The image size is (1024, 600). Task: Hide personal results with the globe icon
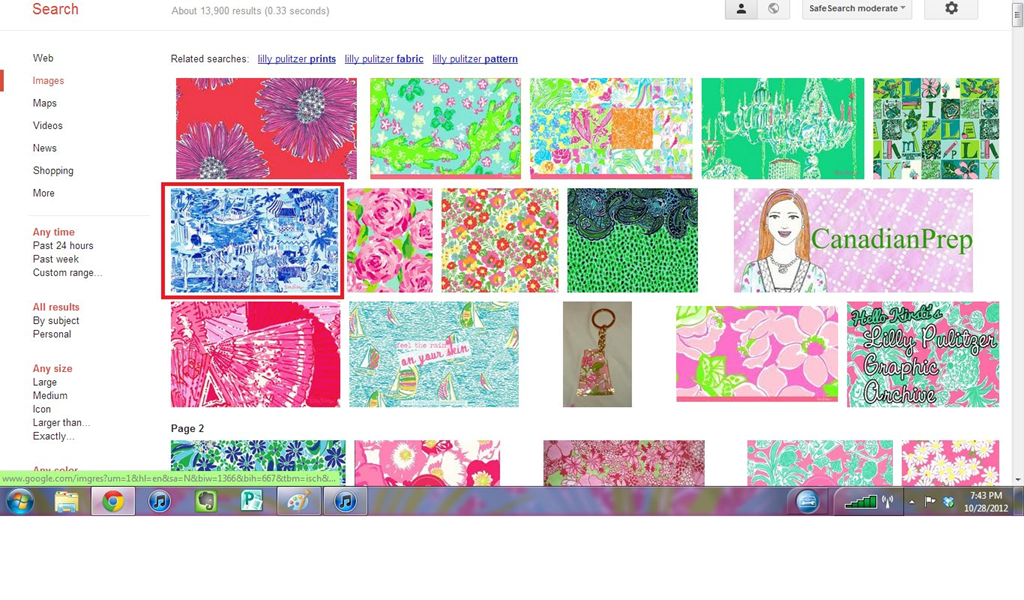tap(773, 8)
